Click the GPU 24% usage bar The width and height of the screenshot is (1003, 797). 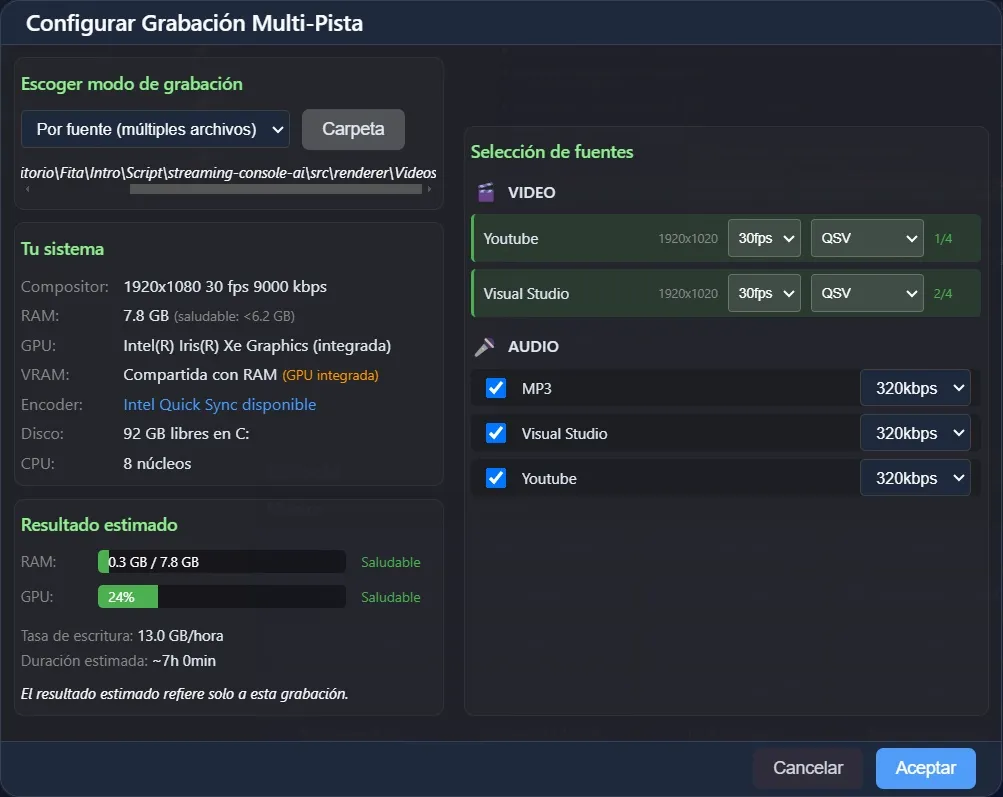[126, 596]
